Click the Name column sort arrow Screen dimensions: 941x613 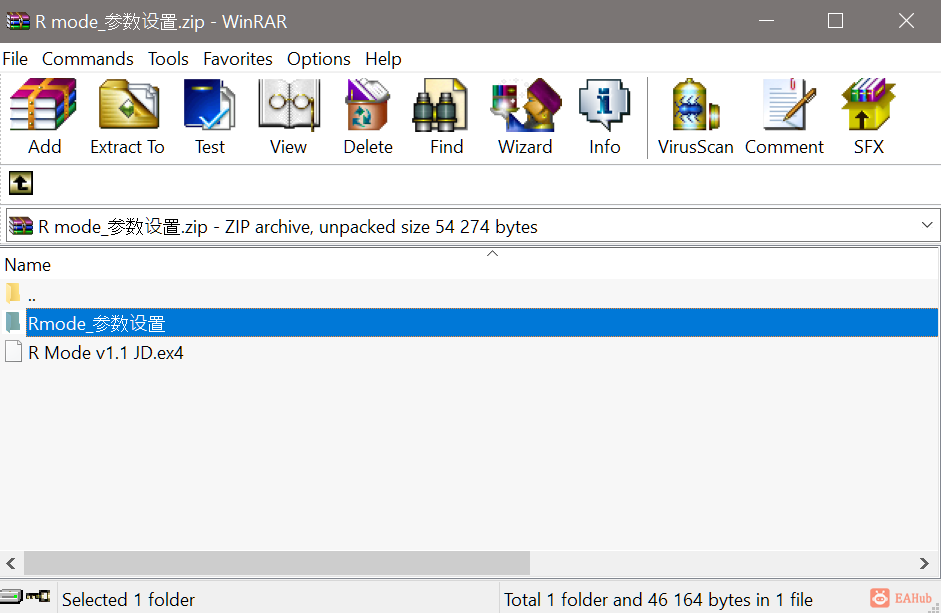pos(492,253)
